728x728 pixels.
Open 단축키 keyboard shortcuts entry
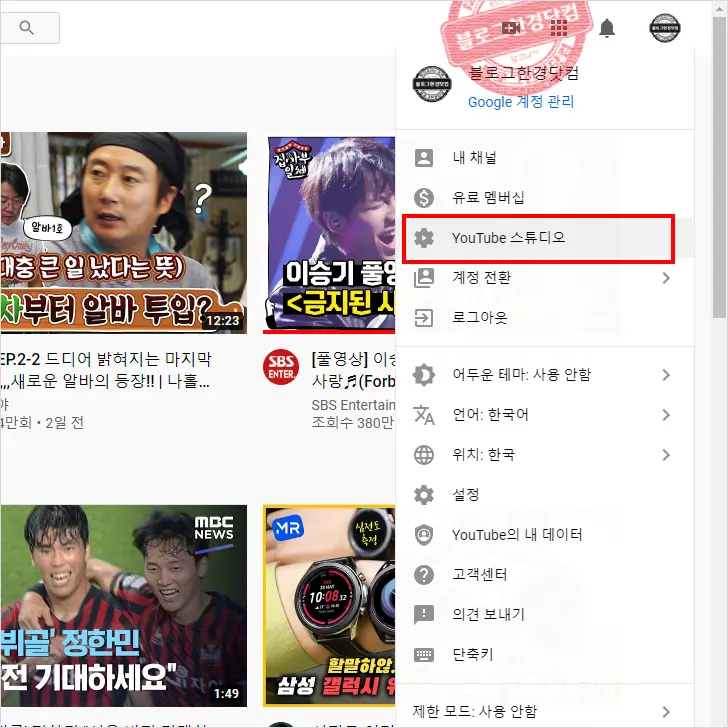pos(545,655)
